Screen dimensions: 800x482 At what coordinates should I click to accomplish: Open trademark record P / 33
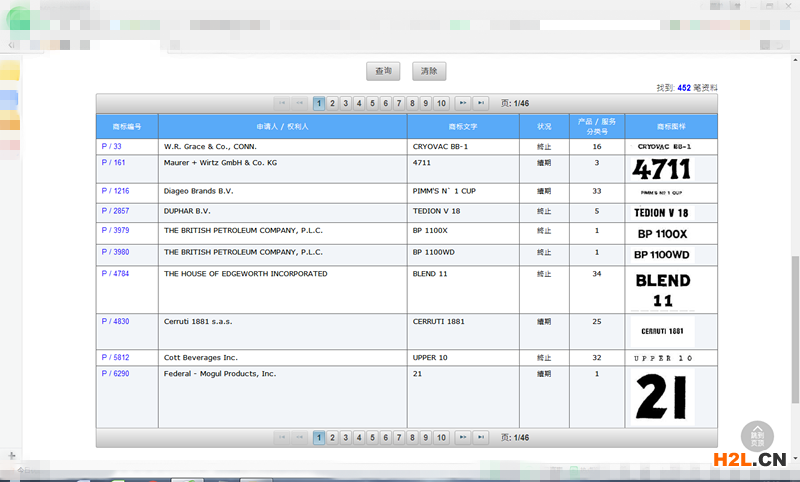[111, 147]
